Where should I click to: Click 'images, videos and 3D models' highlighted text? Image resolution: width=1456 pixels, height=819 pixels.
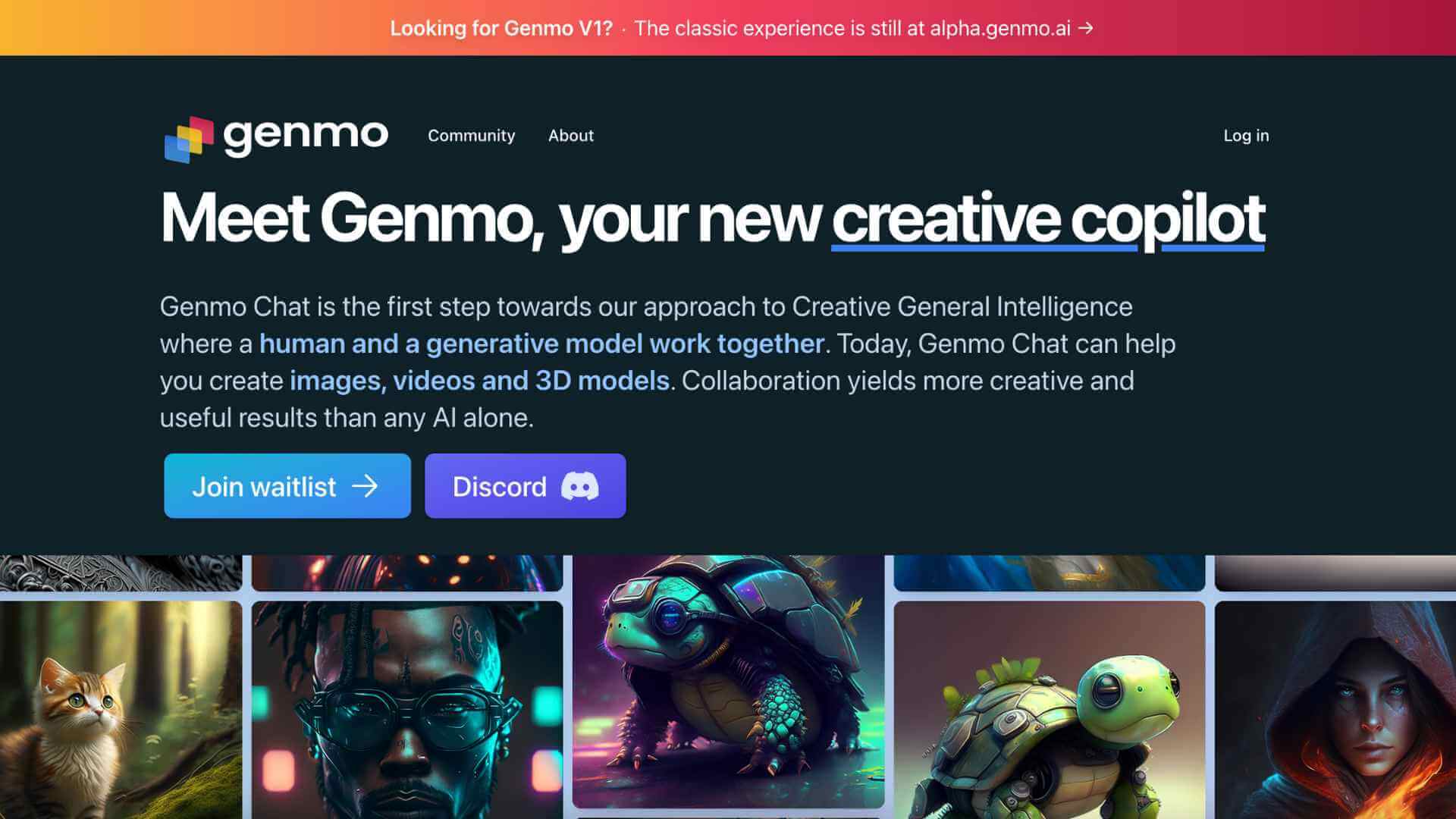(x=479, y=381)
